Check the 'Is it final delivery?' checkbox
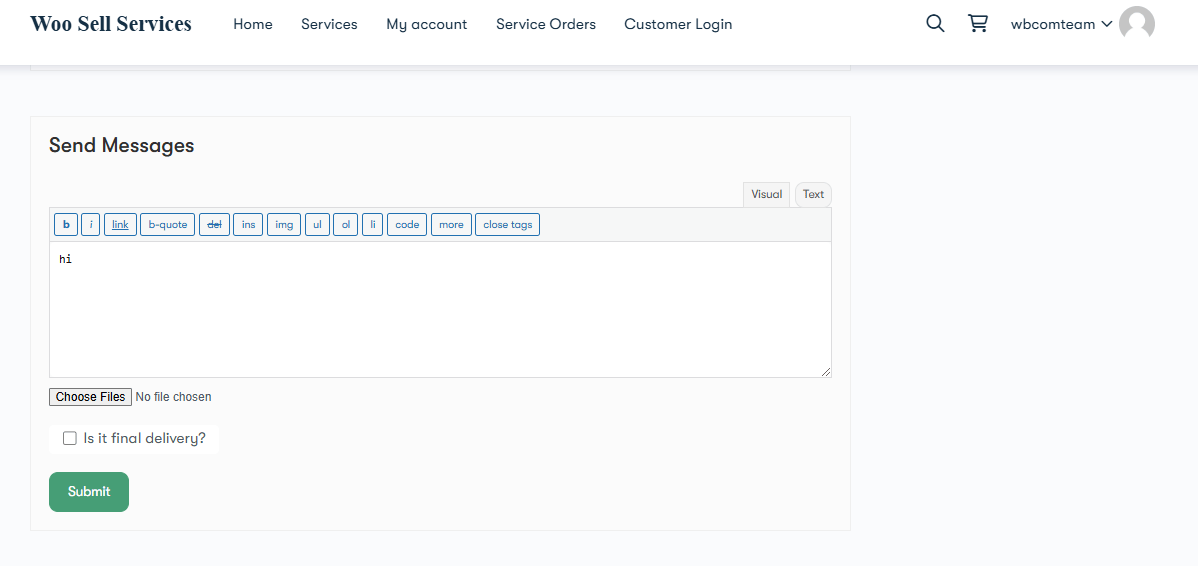 pos(70,438)
